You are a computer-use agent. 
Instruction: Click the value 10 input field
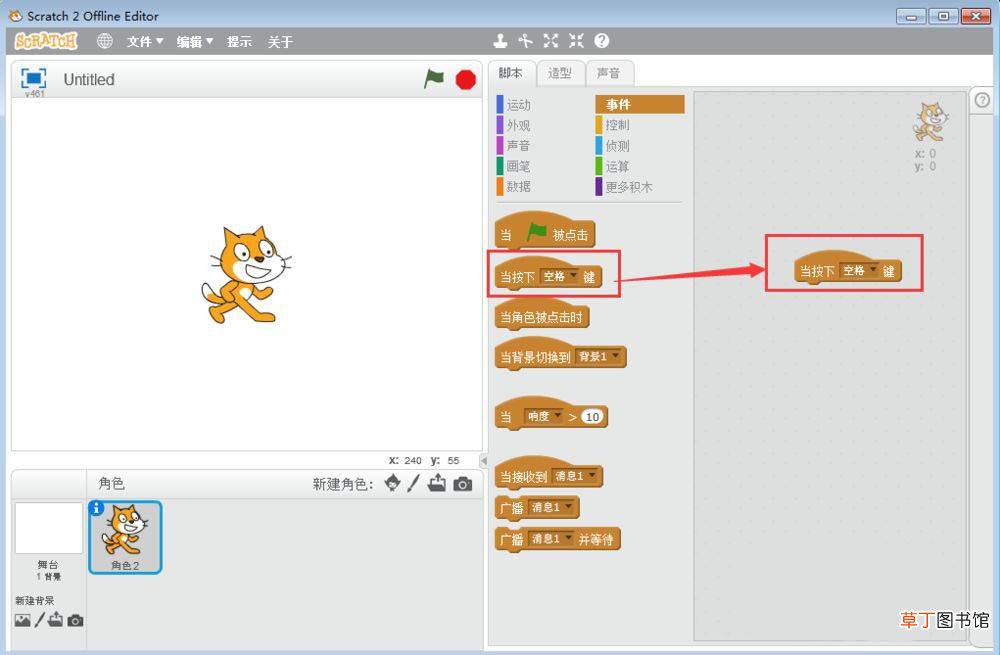[x=592, y=416]
